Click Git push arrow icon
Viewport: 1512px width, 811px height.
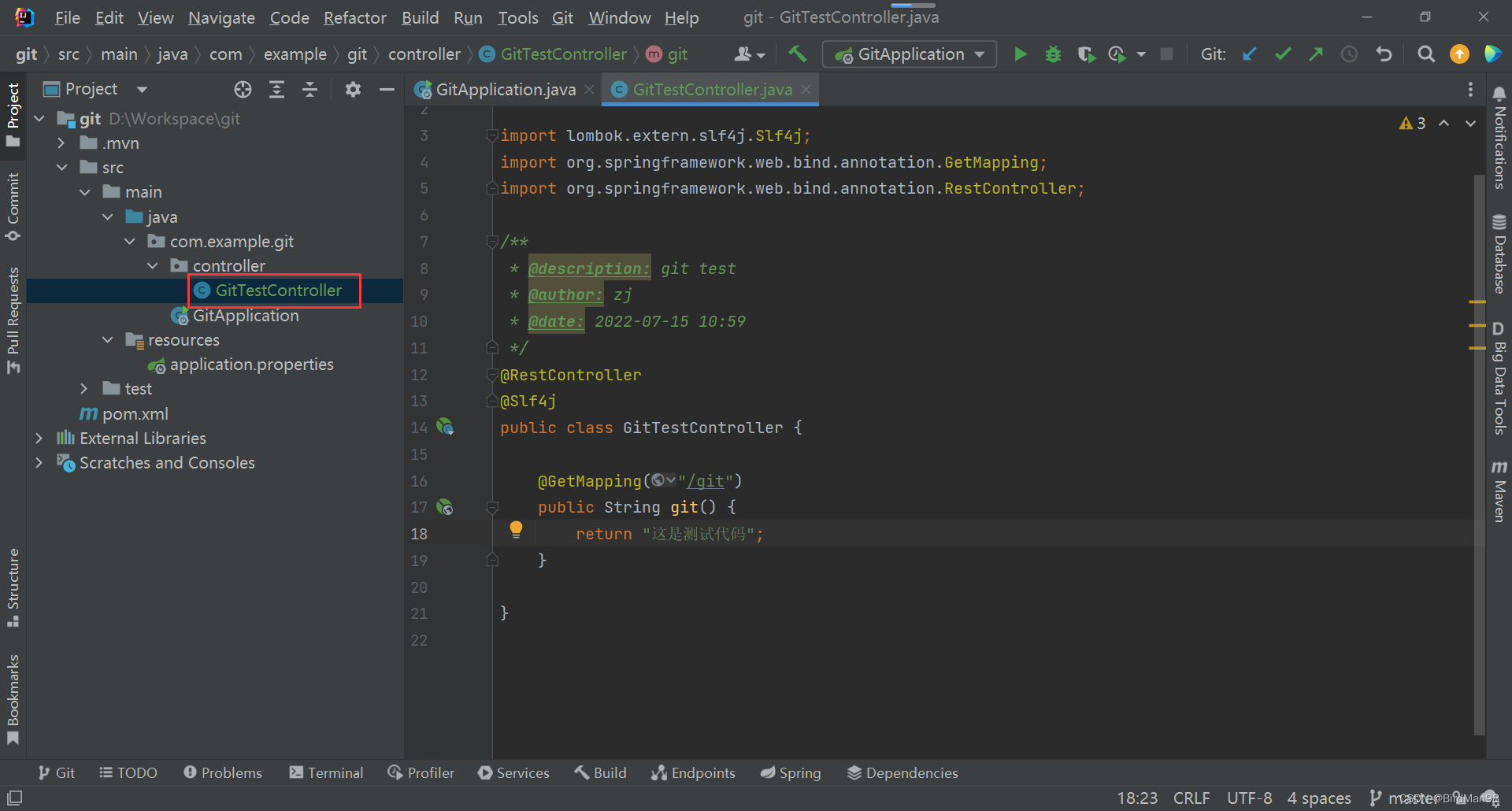pyautogui.click(x=1316, y=54)
